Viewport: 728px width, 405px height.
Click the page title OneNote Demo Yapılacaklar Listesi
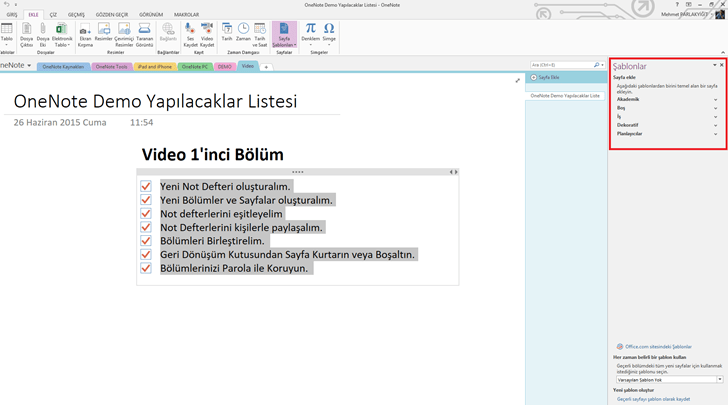[155, 101]
